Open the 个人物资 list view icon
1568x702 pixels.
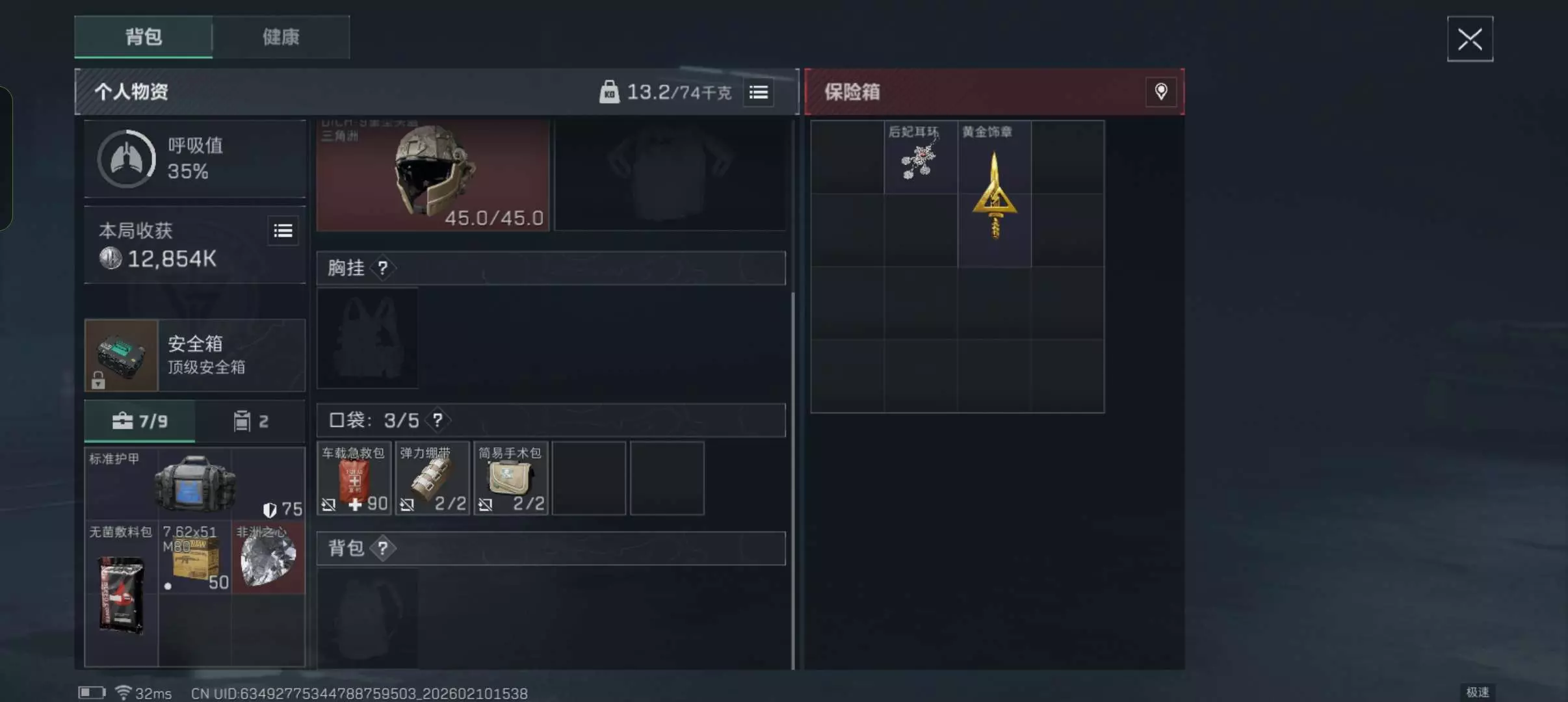point(759,92)
